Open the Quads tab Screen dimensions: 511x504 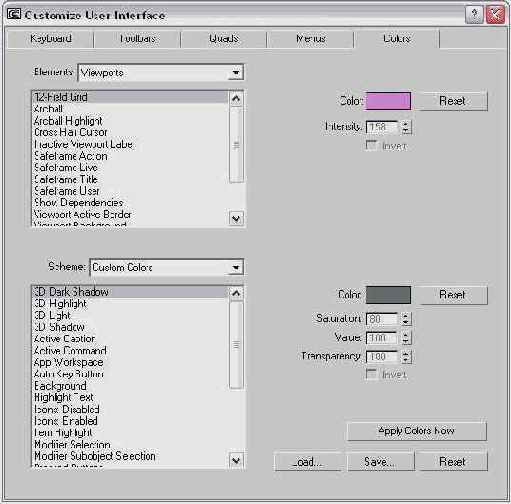point(224,39)
